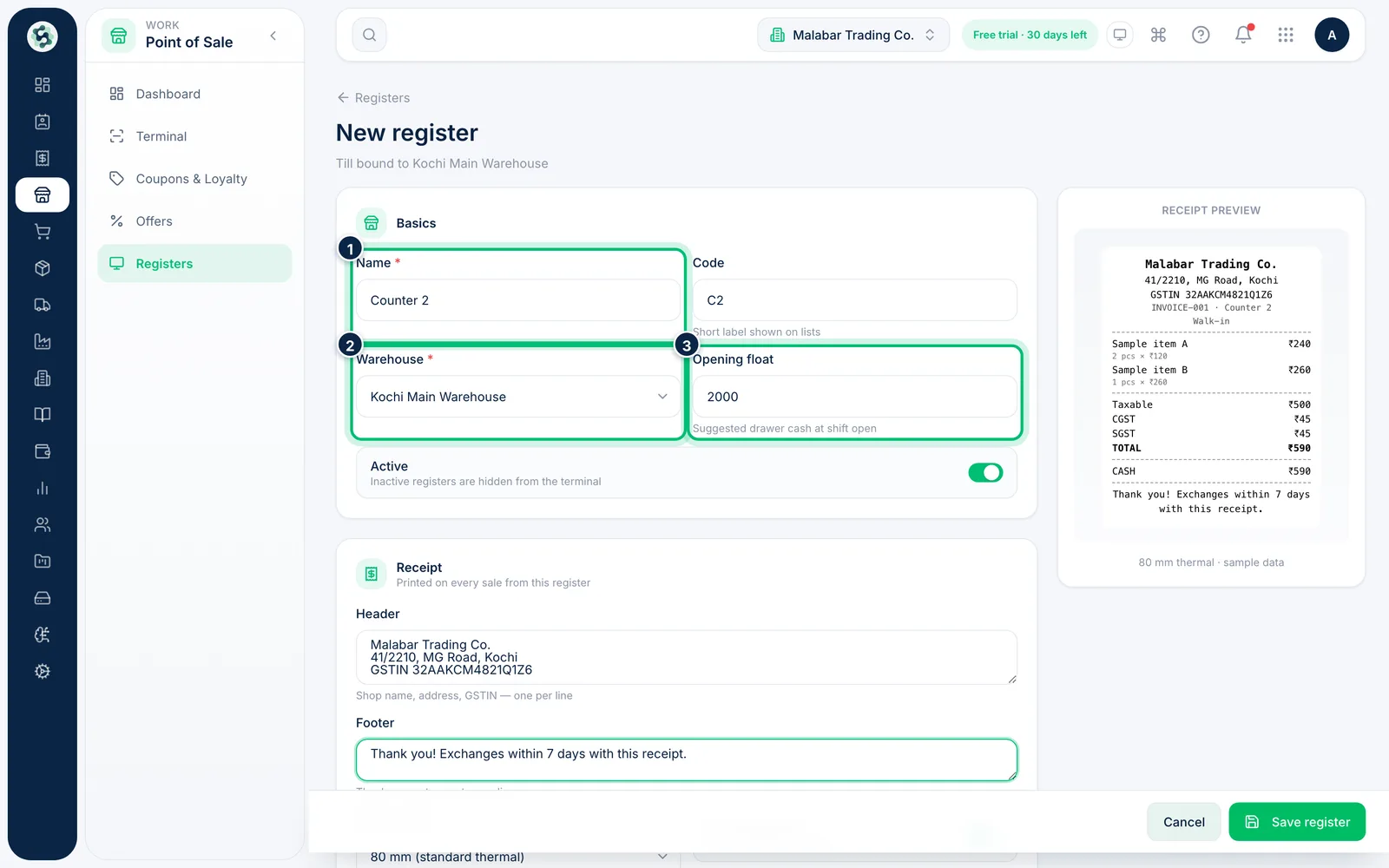The image size is (1389, 868).
Task: Go back via Registers breadcrumb link
Action: (373, 98)
